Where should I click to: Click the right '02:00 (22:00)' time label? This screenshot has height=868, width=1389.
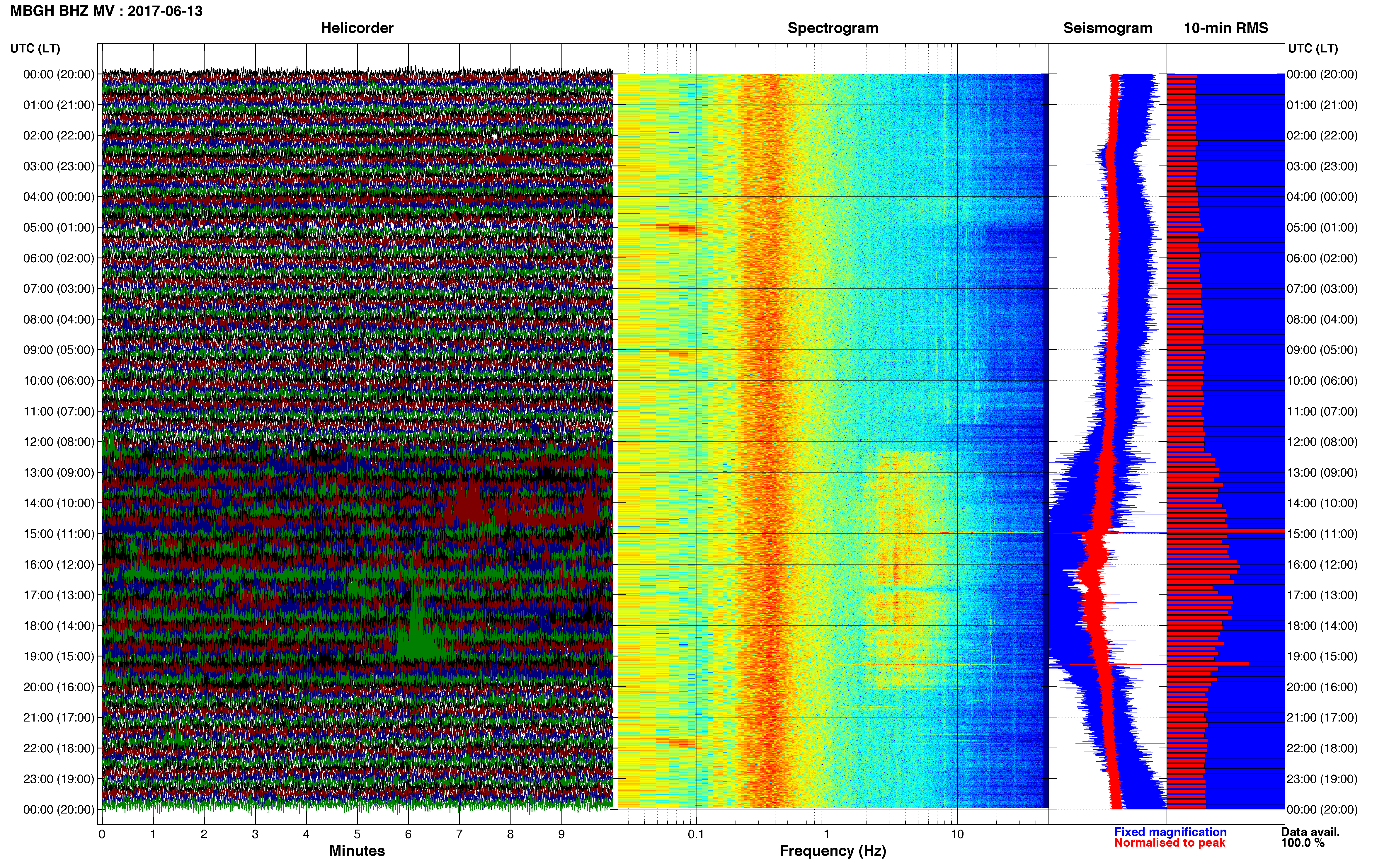coord(1322,135)
